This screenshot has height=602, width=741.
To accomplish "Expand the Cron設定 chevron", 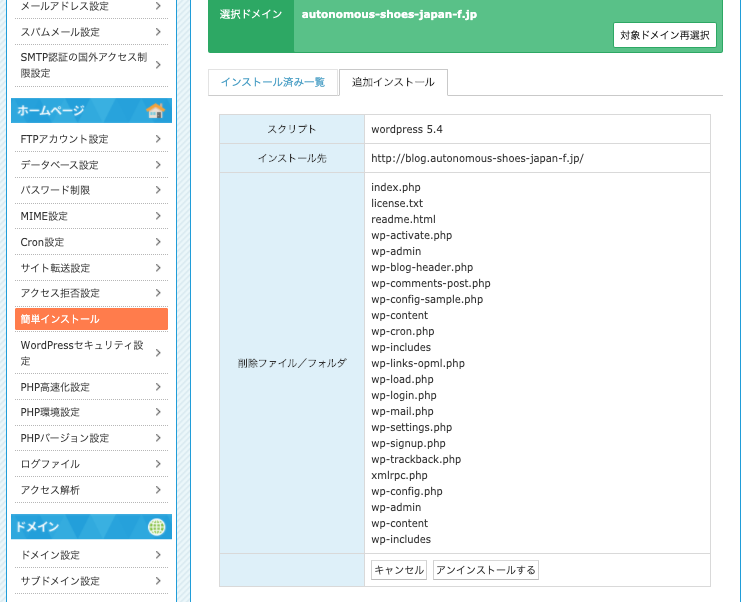I will pyautogui.click(x=158, y=242).
